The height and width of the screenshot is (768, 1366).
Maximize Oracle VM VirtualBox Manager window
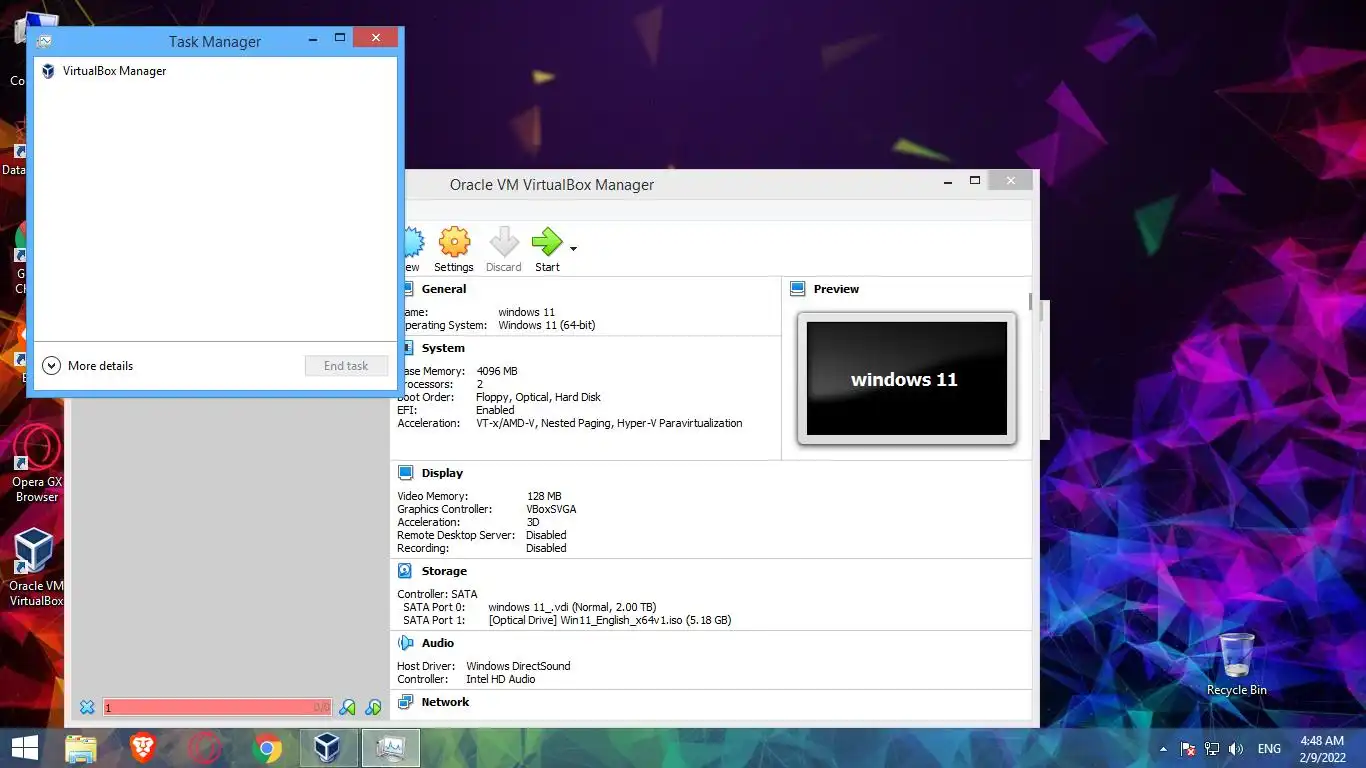point(975,182)
